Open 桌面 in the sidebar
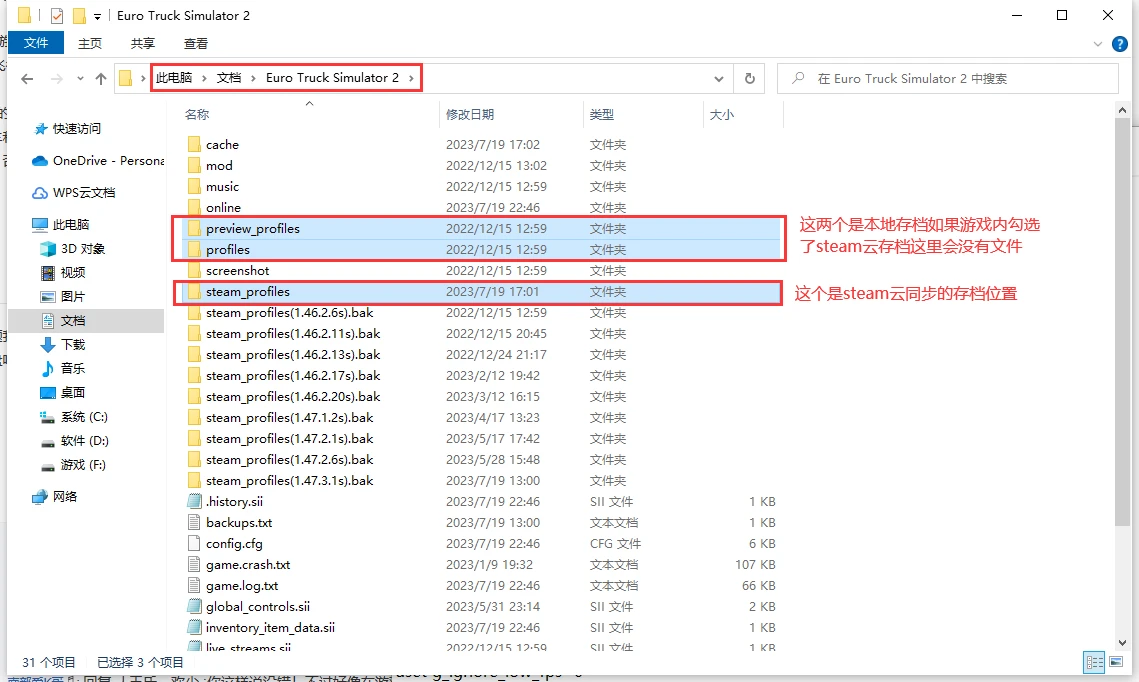The width and height of the screenshot is (1139, 682). click(62, 392)
